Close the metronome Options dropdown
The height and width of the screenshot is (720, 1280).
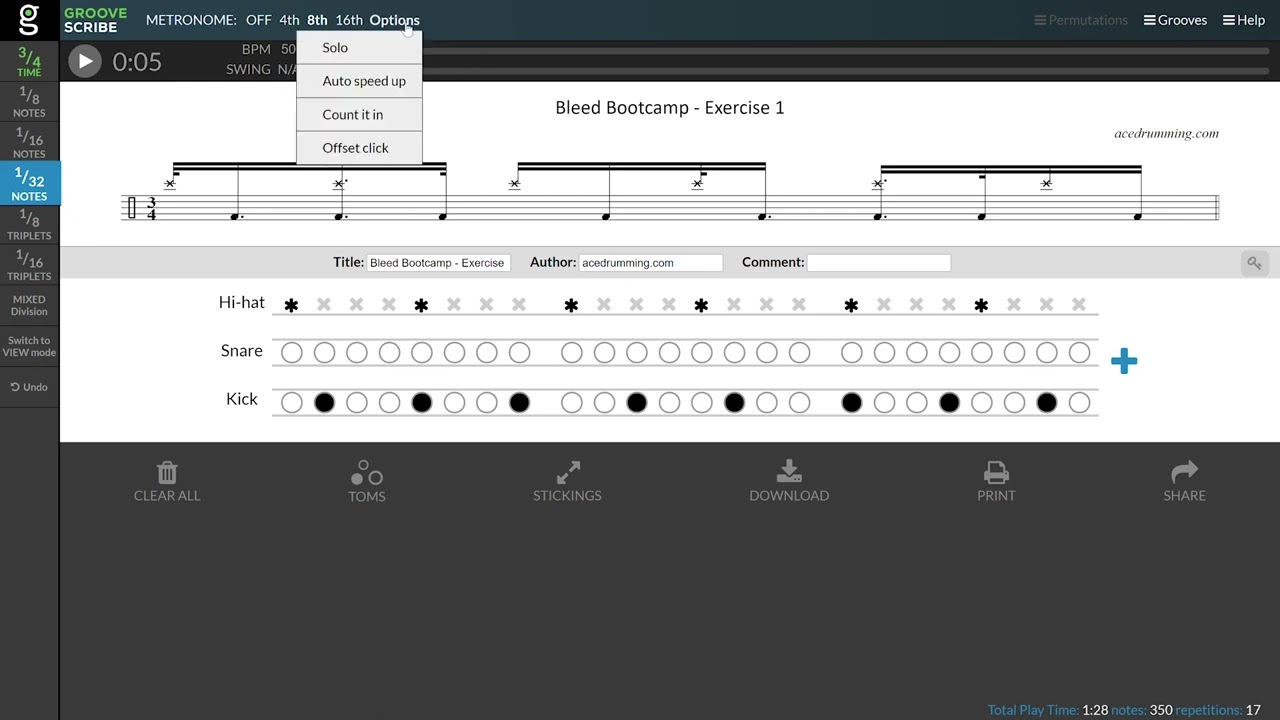click(x=394, y=20)
